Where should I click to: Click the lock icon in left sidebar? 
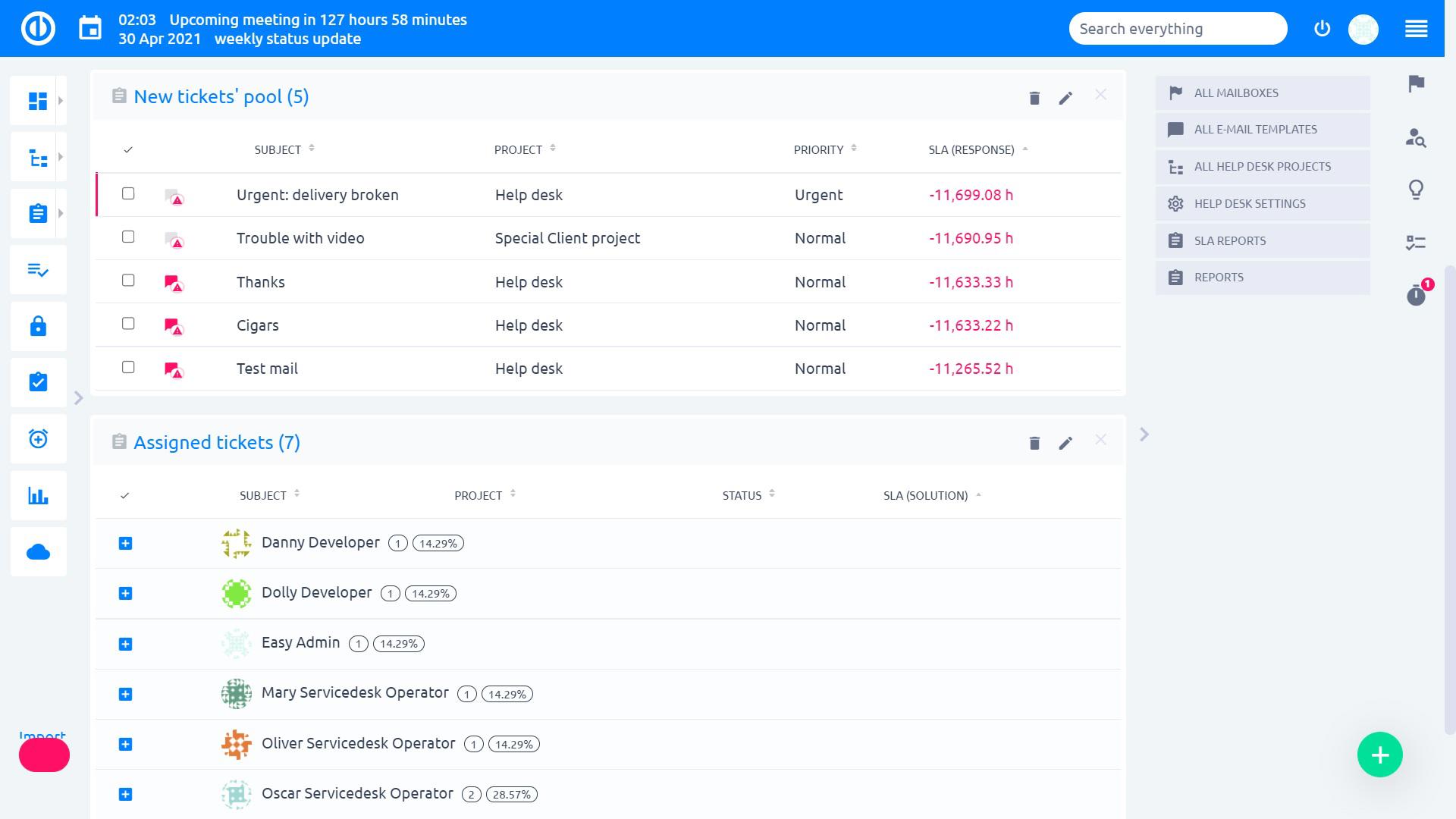tap(38, 326)
